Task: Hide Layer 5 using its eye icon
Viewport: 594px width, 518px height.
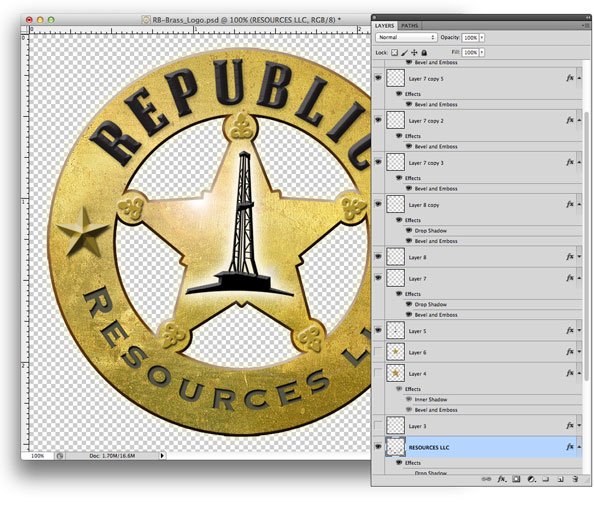Action: [378, 330]
